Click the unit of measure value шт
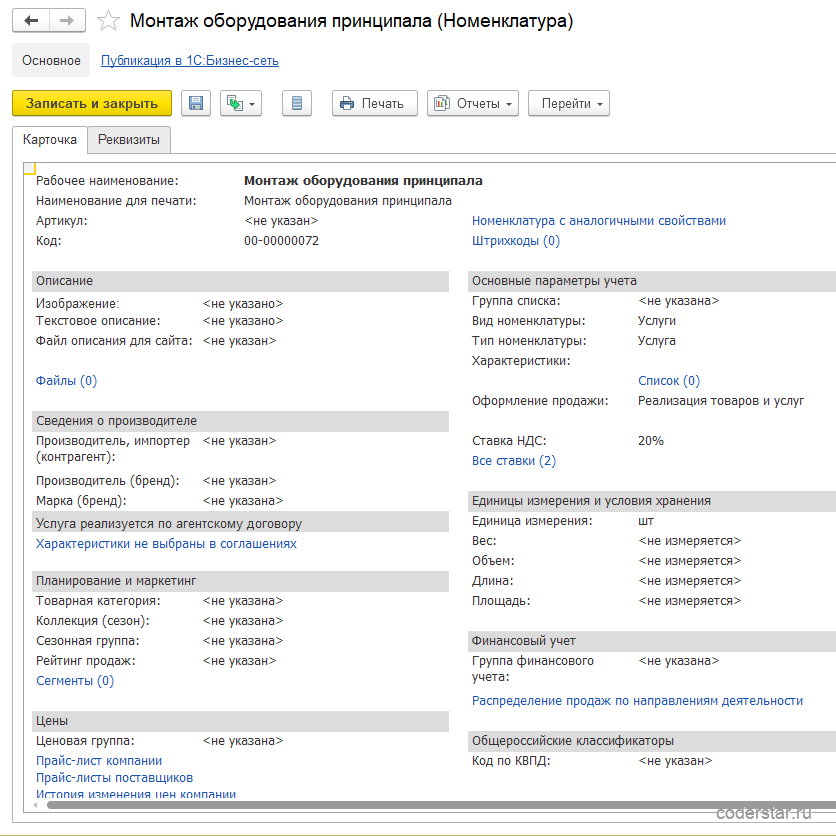 point(646,521)
